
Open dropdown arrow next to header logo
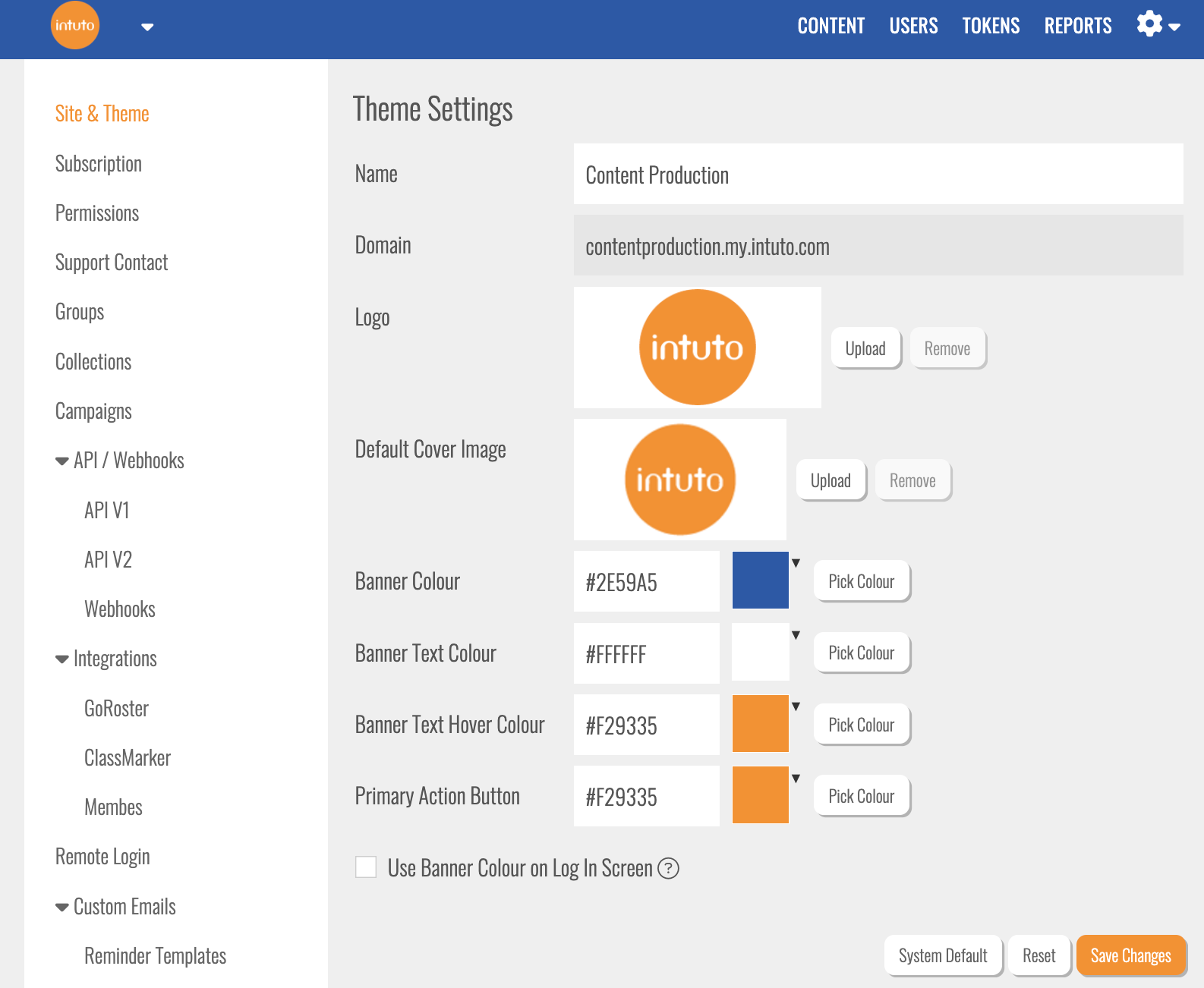tap(147, 27)
